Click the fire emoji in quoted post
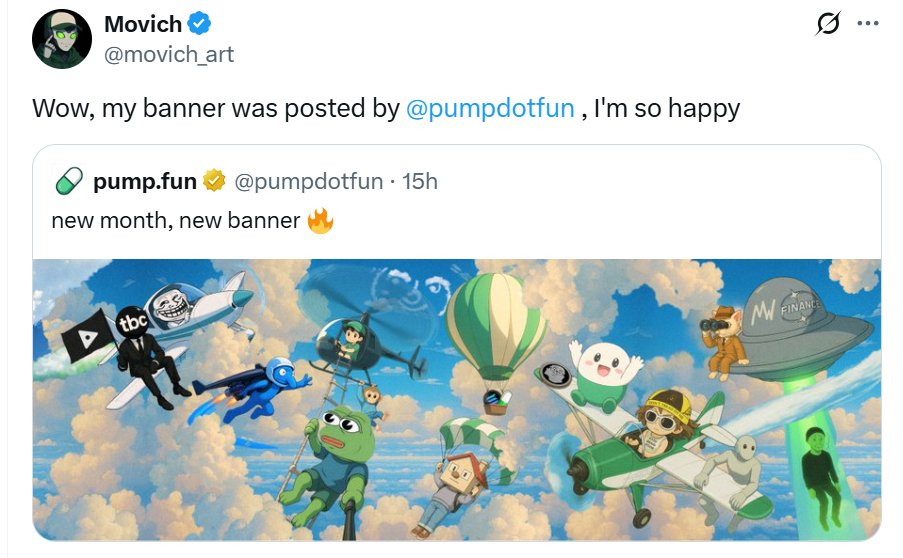This screenshot has height=558, width=903. click(320, 220)
